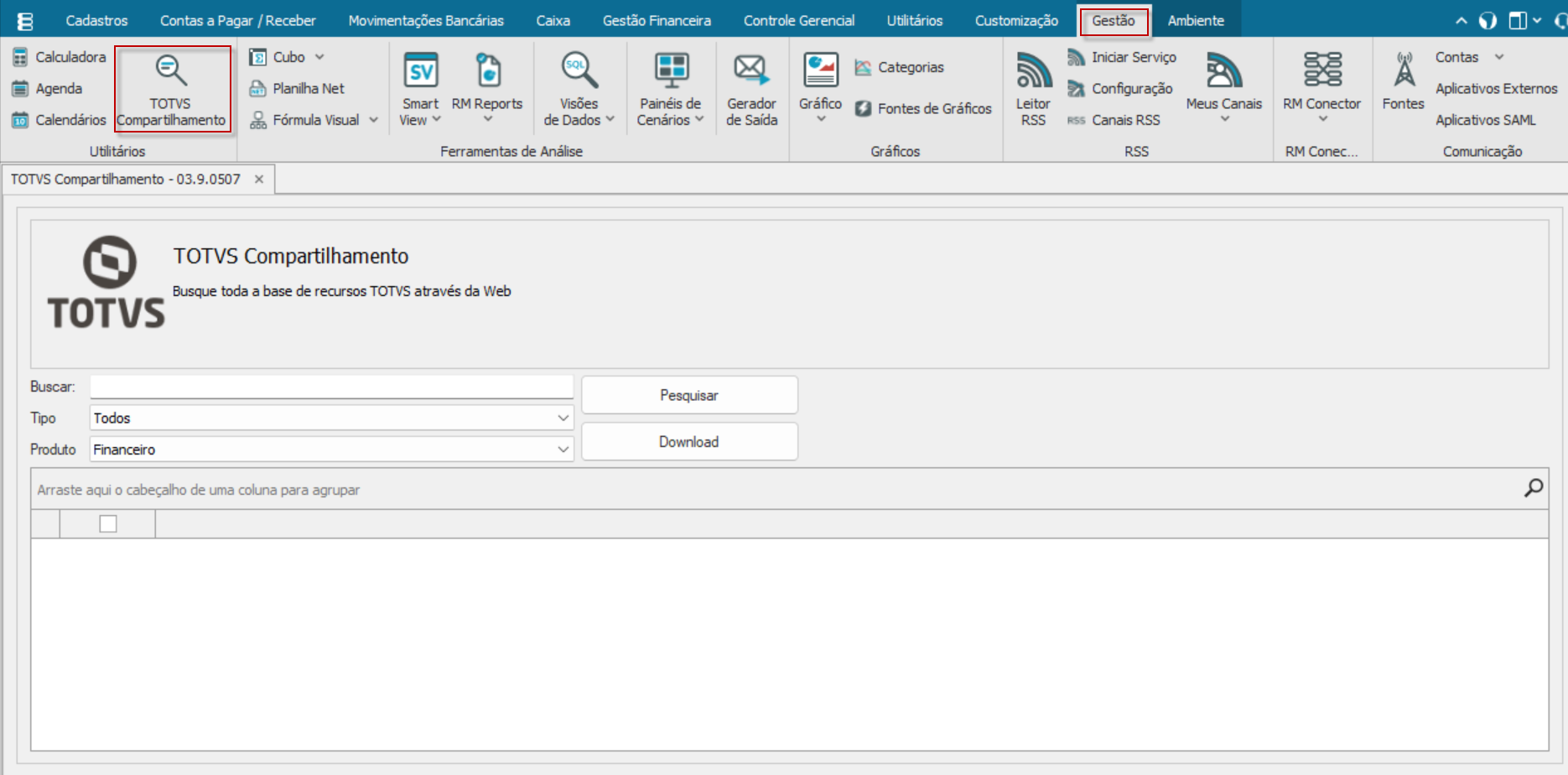Launch TOTVS Compartilhamento from the ribbon
This screenshot has height=775, width=1568.
tap(171, 89)
